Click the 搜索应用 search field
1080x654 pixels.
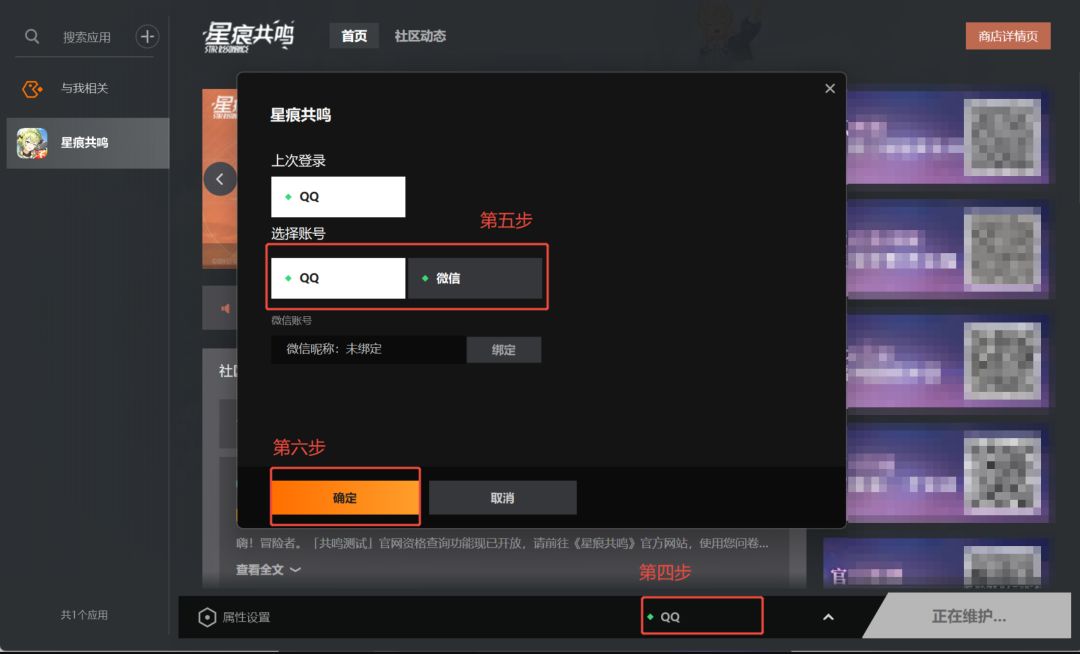click(x=87, y=37)
